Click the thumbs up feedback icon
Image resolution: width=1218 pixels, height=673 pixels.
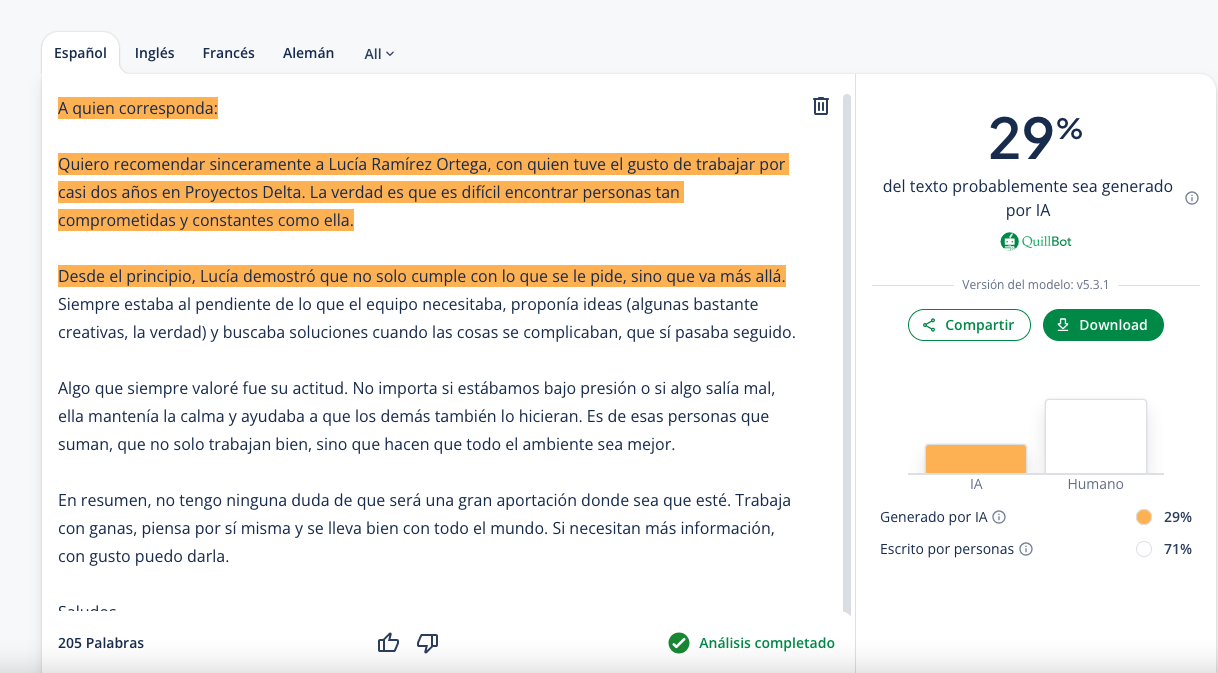388,643
